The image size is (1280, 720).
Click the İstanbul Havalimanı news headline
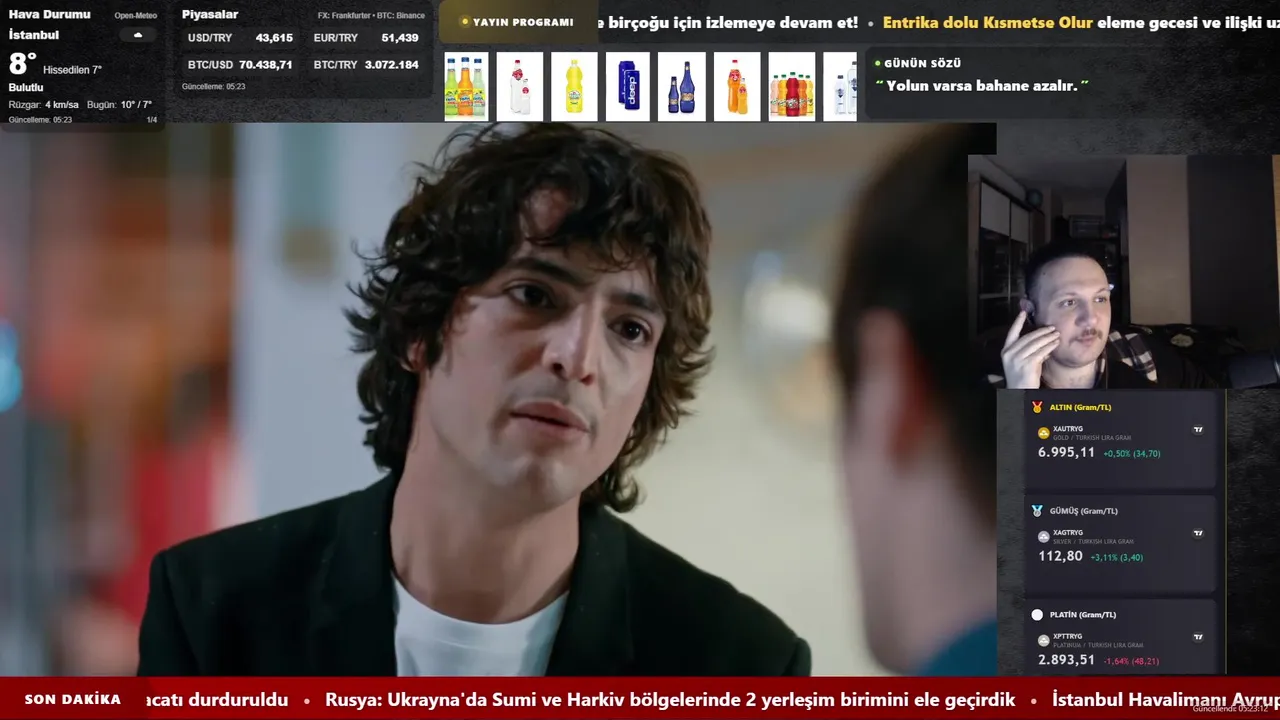(1166, 700)
